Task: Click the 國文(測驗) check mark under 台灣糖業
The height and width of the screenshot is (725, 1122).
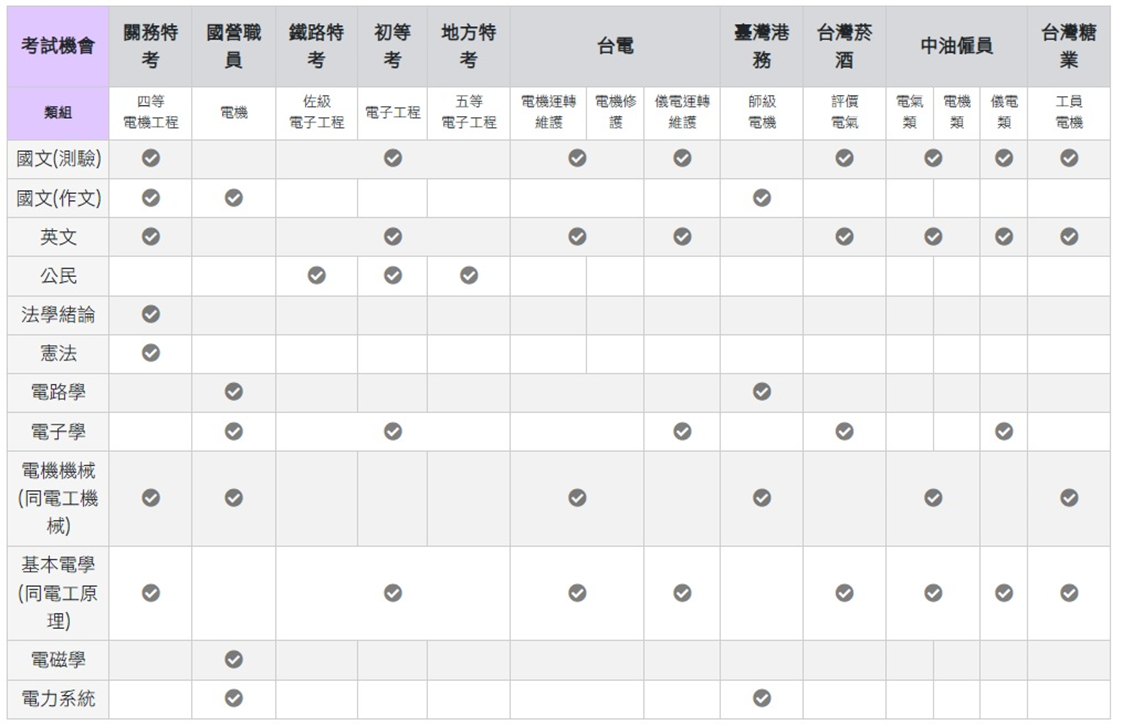Action: pyautogui.click(x=1069, y=158)
